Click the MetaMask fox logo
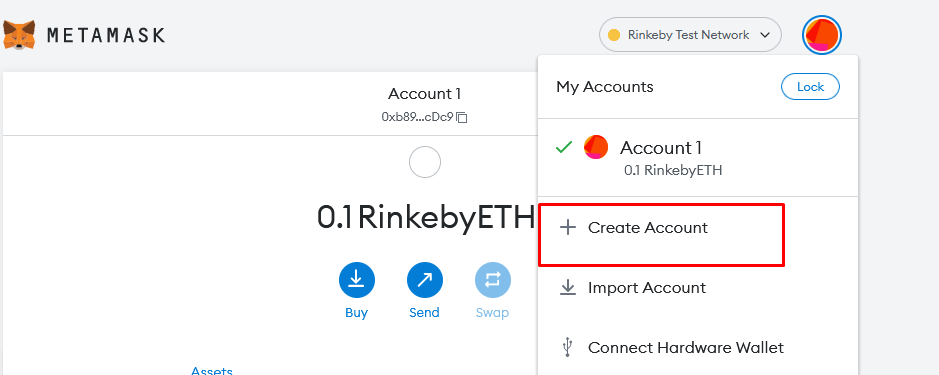 point(19,35)
